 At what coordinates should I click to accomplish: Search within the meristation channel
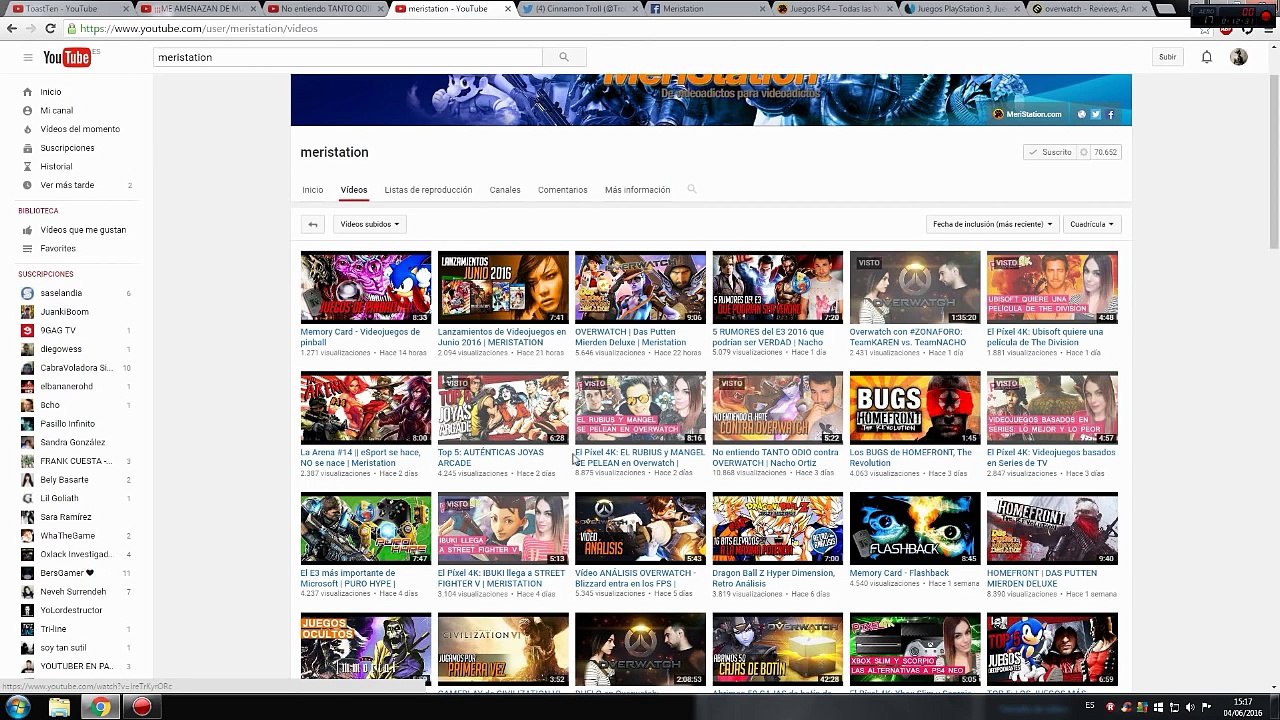coord(691,189)
